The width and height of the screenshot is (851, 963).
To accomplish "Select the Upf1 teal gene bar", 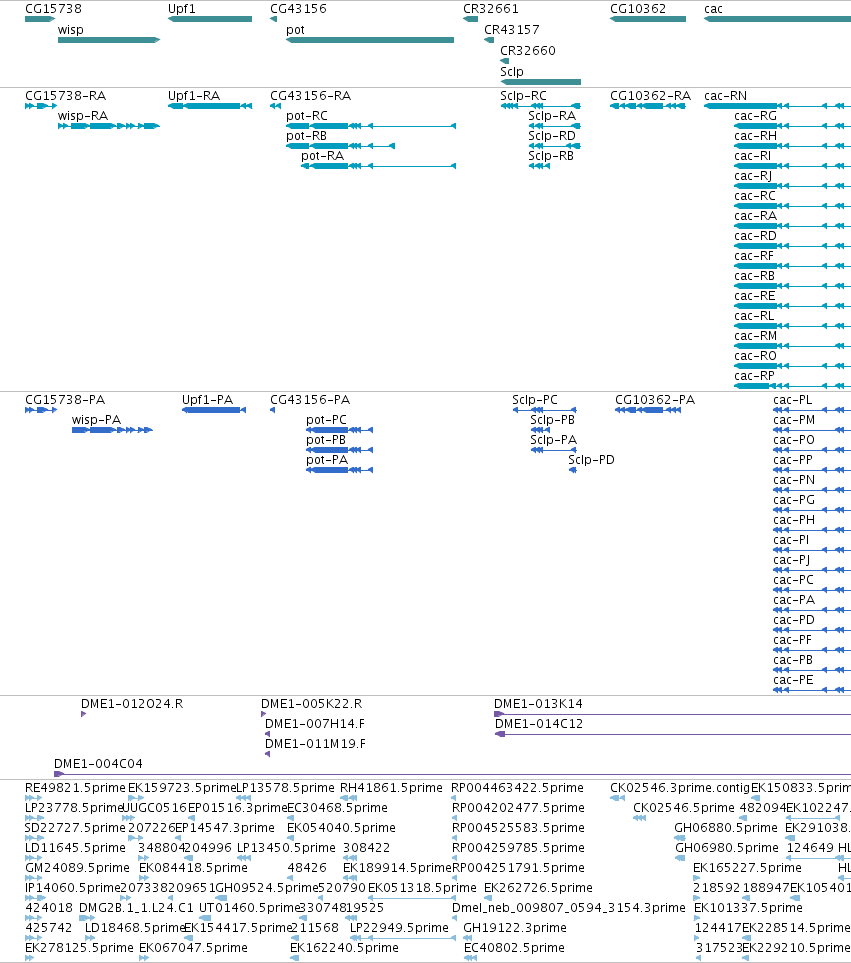I will click(210, 19).
